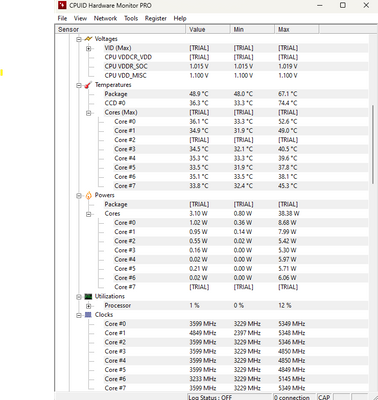Screen dimensions: 378x400
Task: Select the CPU VDDCR_VDD row
Action: point(235,57)
